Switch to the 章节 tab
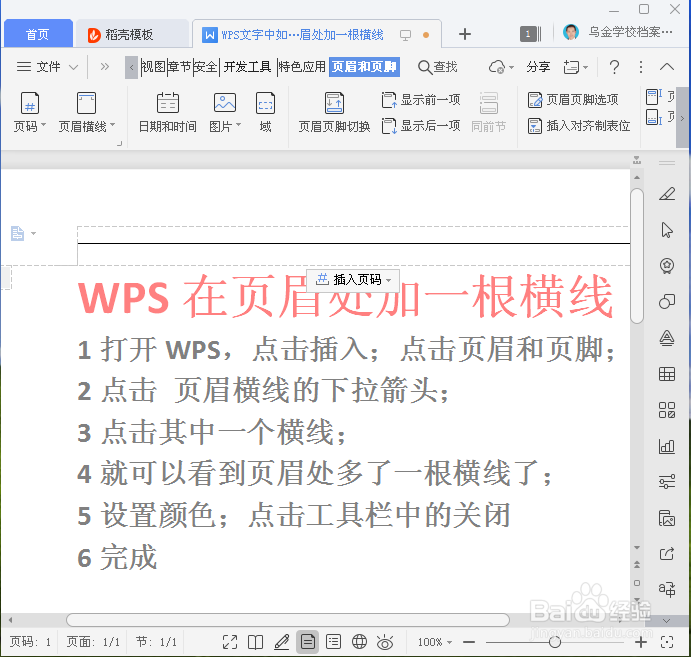691x657 pixels. tap(180, 67)
